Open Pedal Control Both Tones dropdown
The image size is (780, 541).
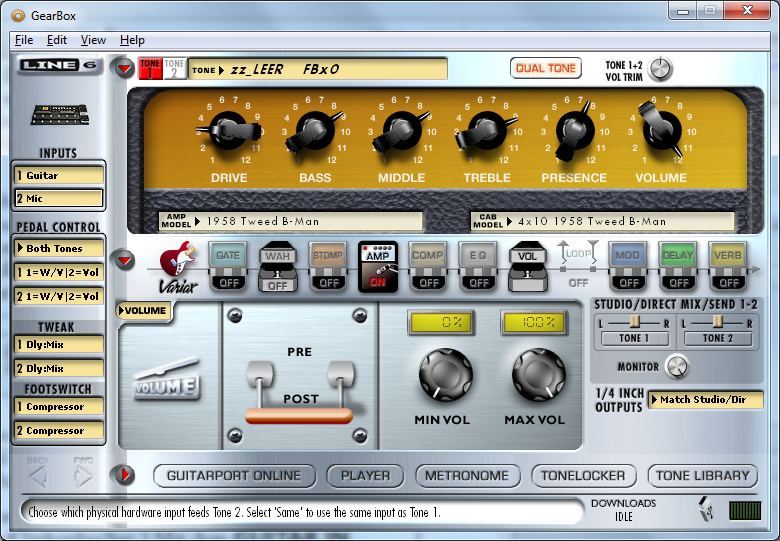[59, 248]
